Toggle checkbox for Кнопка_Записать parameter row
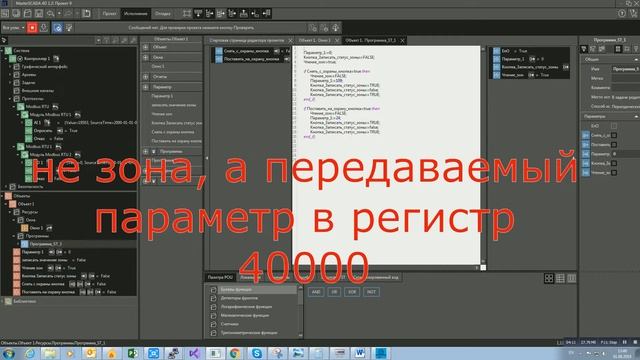 (614, 163)
